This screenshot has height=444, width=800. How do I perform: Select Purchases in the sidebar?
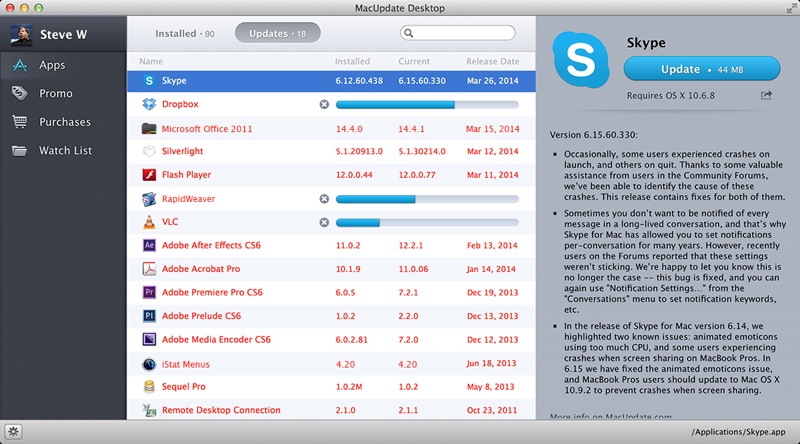coord(63,122)
